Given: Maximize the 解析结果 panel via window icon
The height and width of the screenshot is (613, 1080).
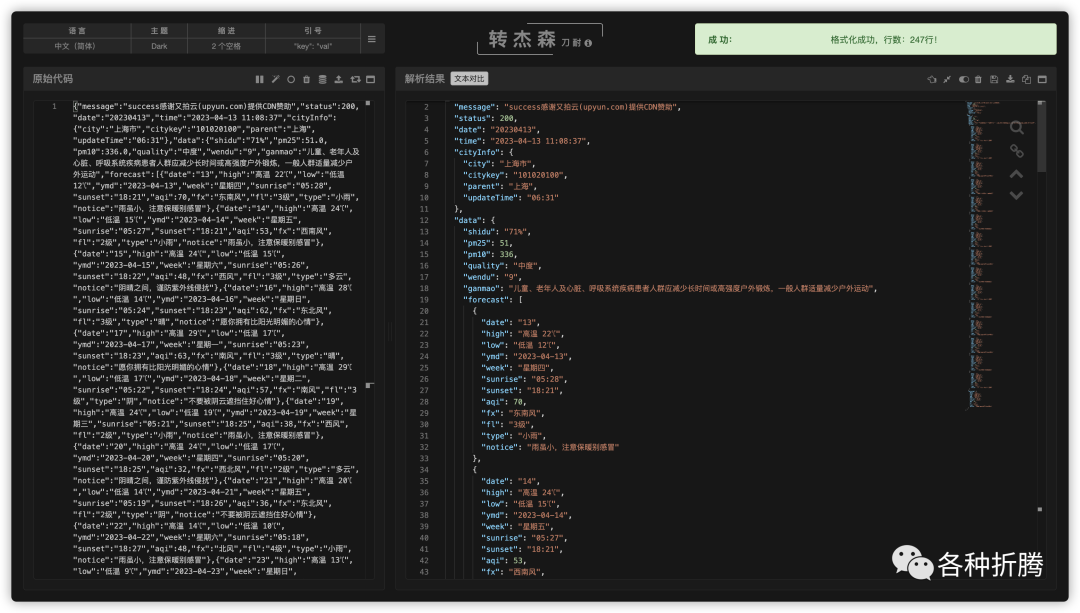Looking at the screenshot, I should [1042, 79].
